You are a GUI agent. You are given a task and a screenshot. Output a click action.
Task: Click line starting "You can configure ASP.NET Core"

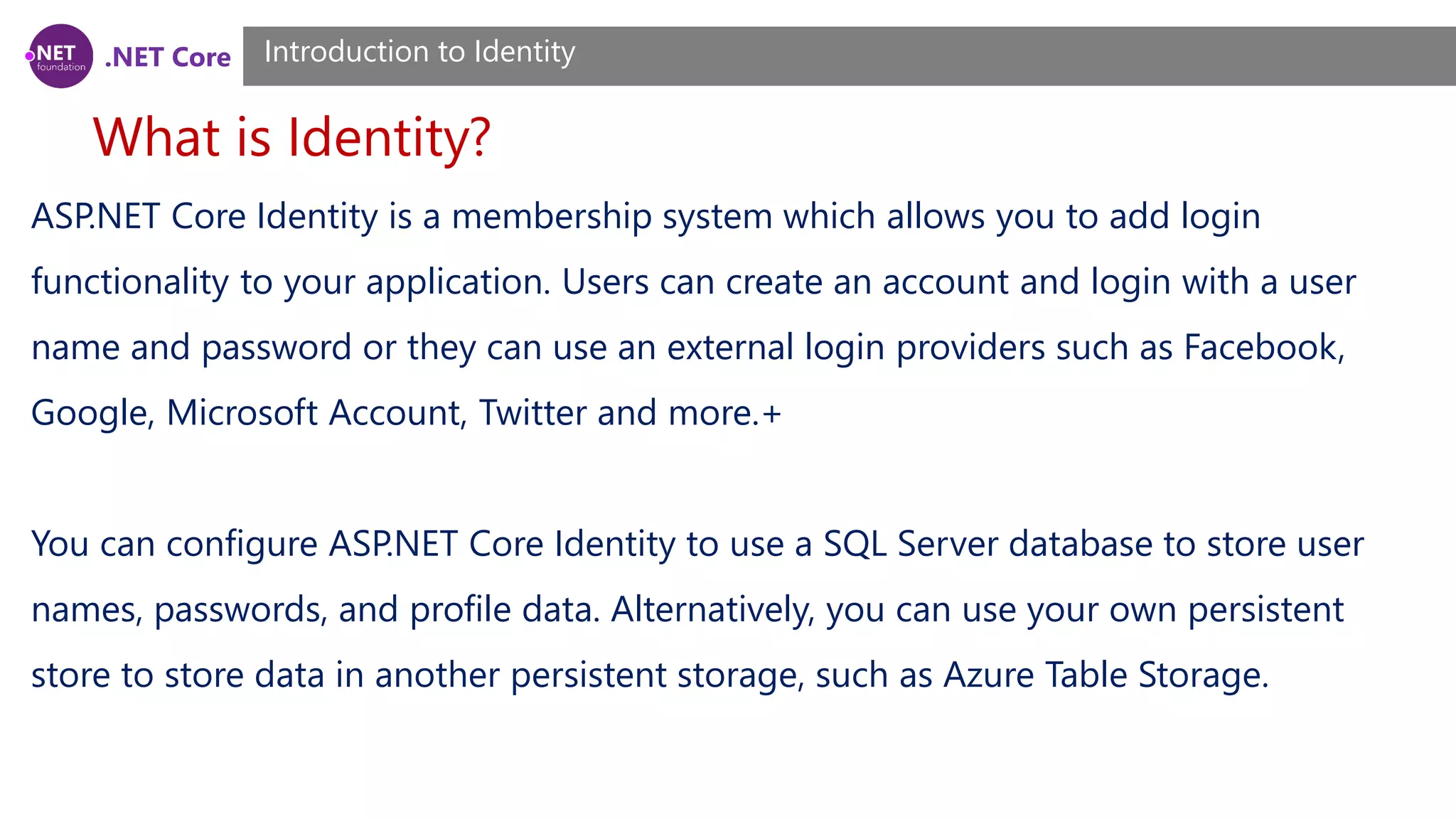[697, 545]
